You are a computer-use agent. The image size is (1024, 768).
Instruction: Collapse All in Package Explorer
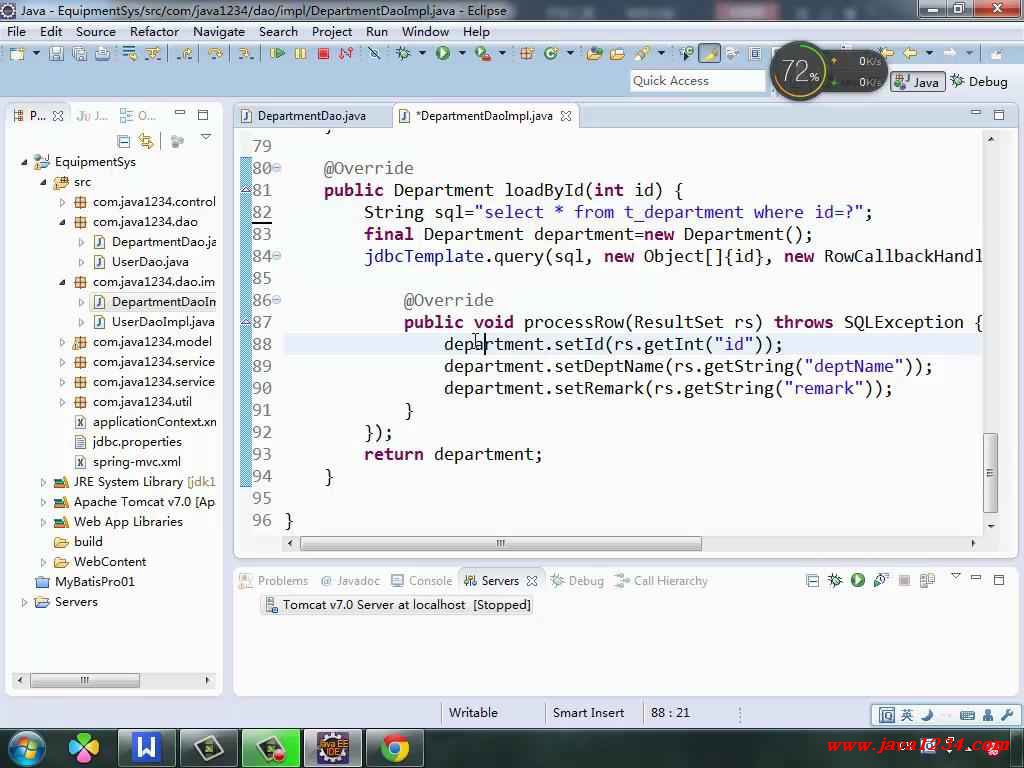click(x=123, y=141)
